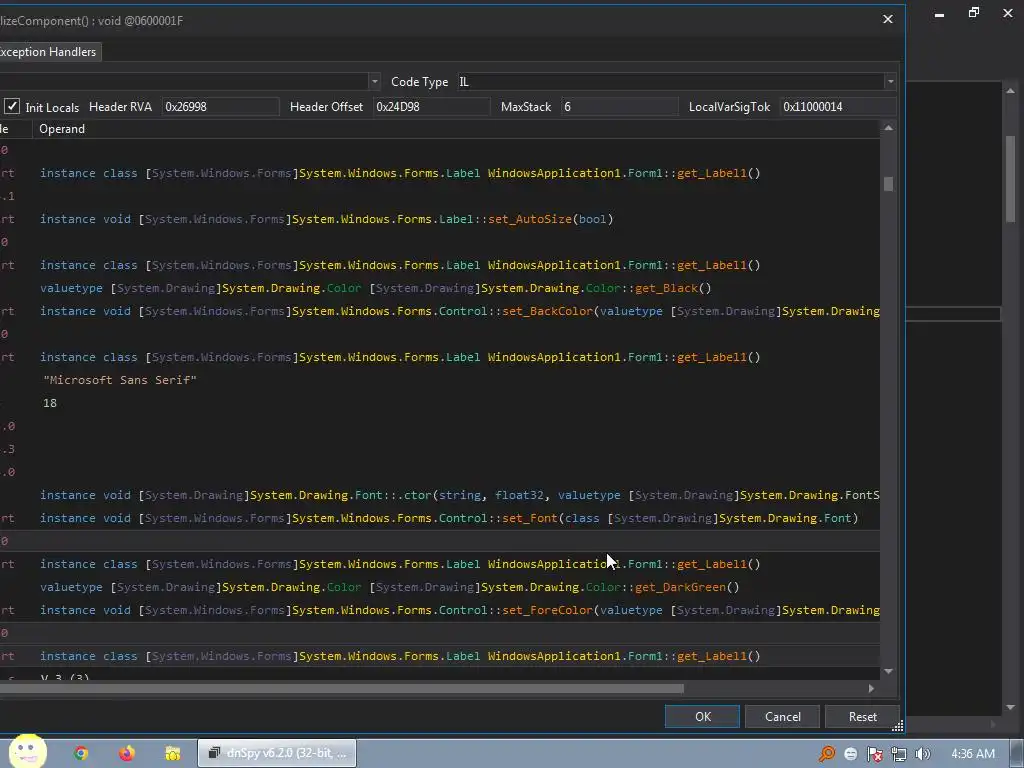
Task: Click the orange magnifier tray icon
Action: (827, 754)
